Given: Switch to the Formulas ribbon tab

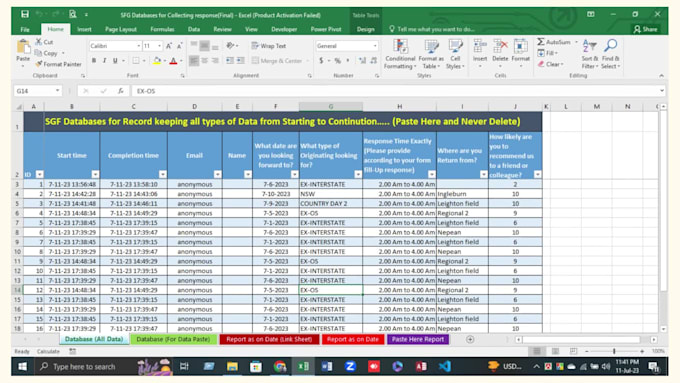Looking at the screenshot, I should pos(162,29).
